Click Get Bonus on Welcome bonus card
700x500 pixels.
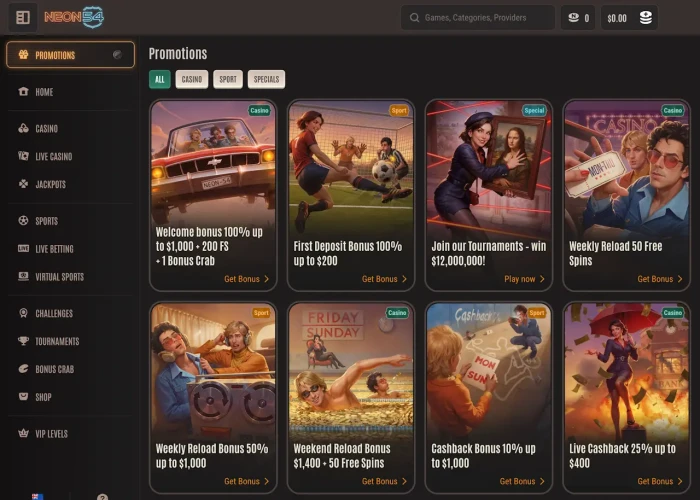pos(246,279)
